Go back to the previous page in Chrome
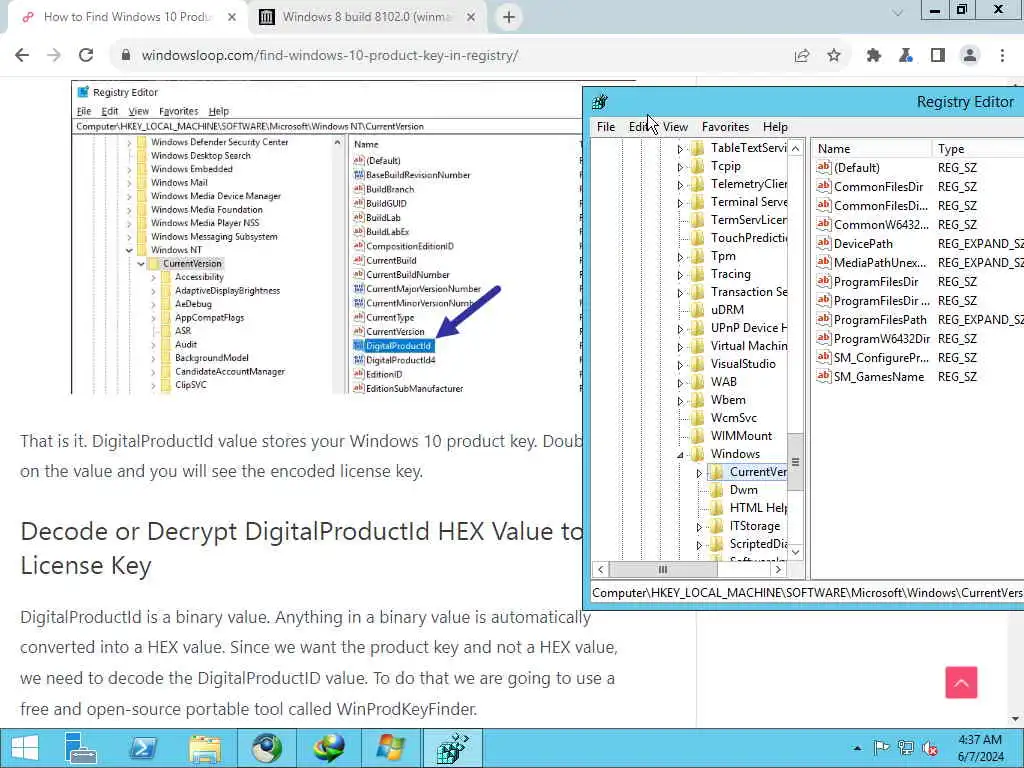 tap(22, 56)
